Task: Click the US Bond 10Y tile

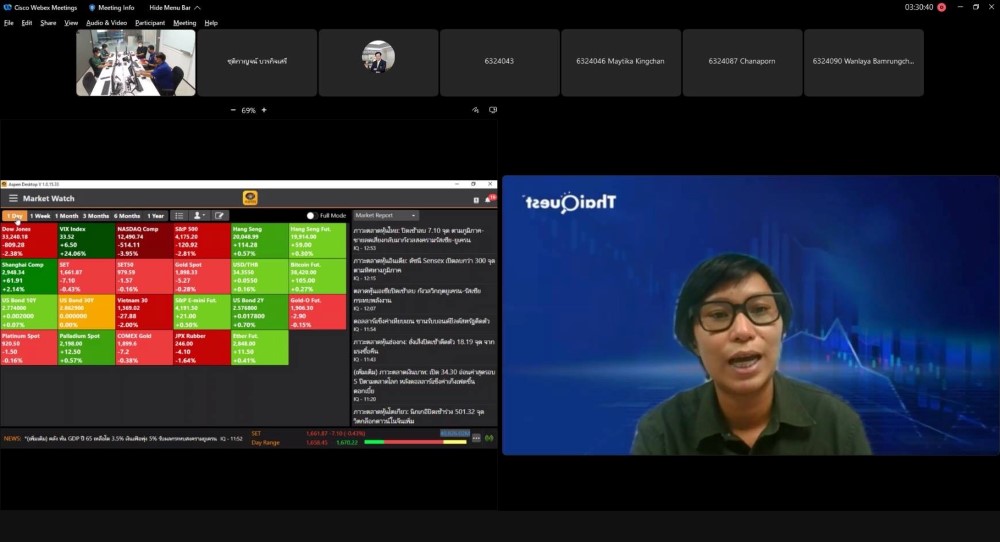Action: coord(29,312)
